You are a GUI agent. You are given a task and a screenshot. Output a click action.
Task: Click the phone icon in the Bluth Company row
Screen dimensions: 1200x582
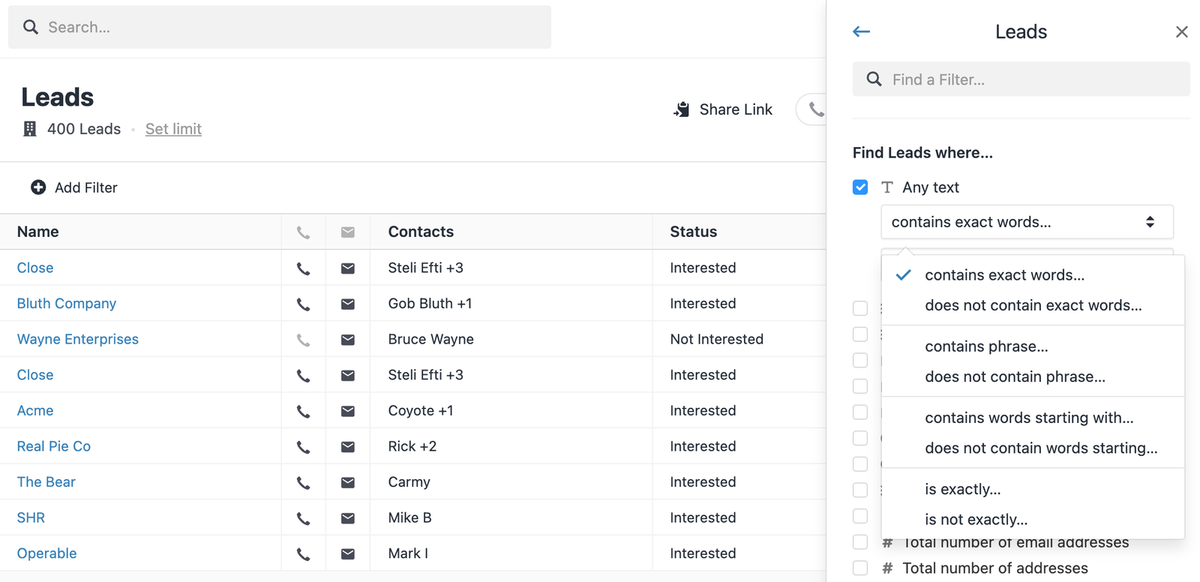[303, 304]
